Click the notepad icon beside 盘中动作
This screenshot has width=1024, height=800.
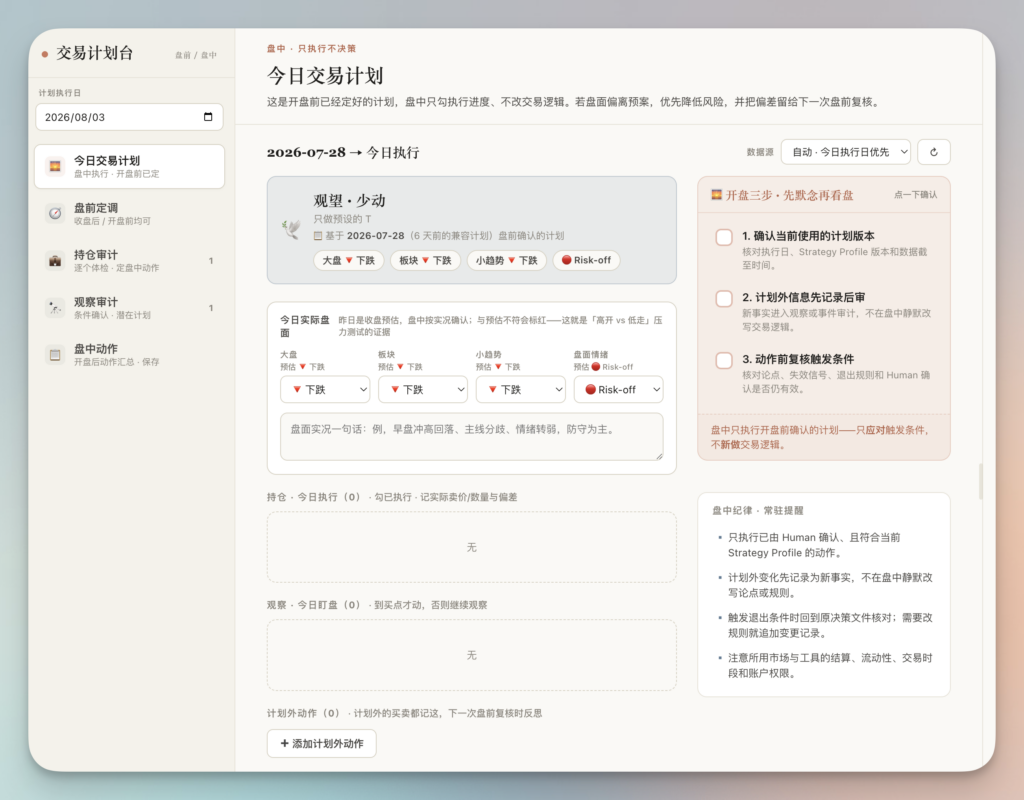tap(55, 355)
